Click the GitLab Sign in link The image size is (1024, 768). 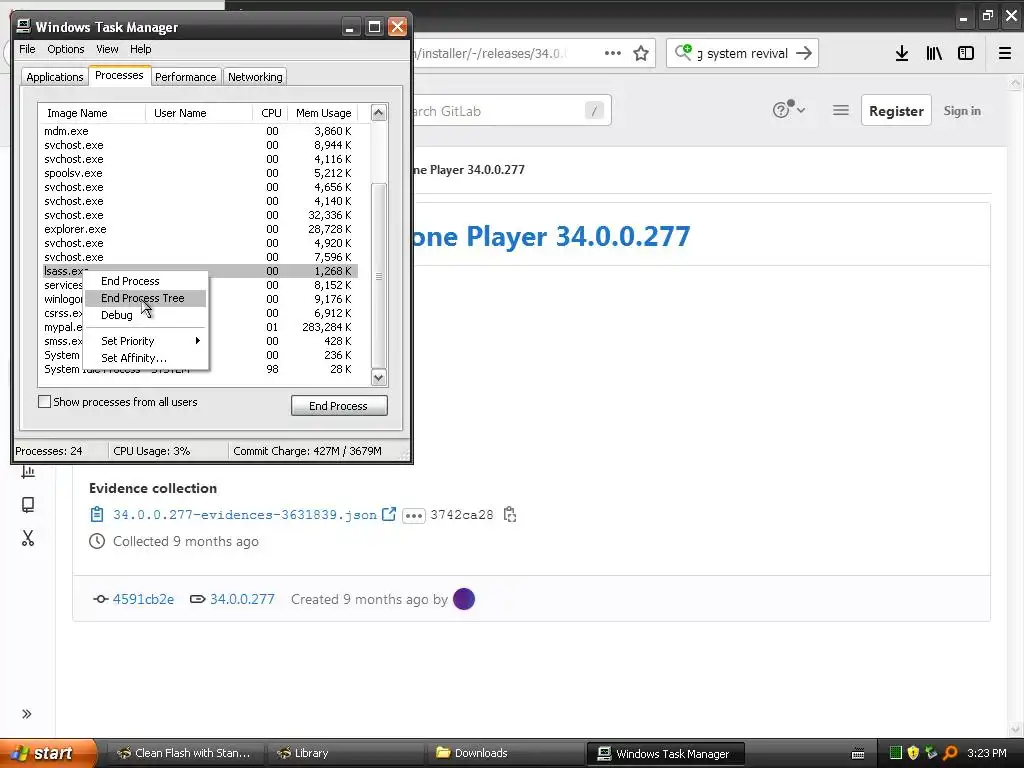[x=962, y=110]
